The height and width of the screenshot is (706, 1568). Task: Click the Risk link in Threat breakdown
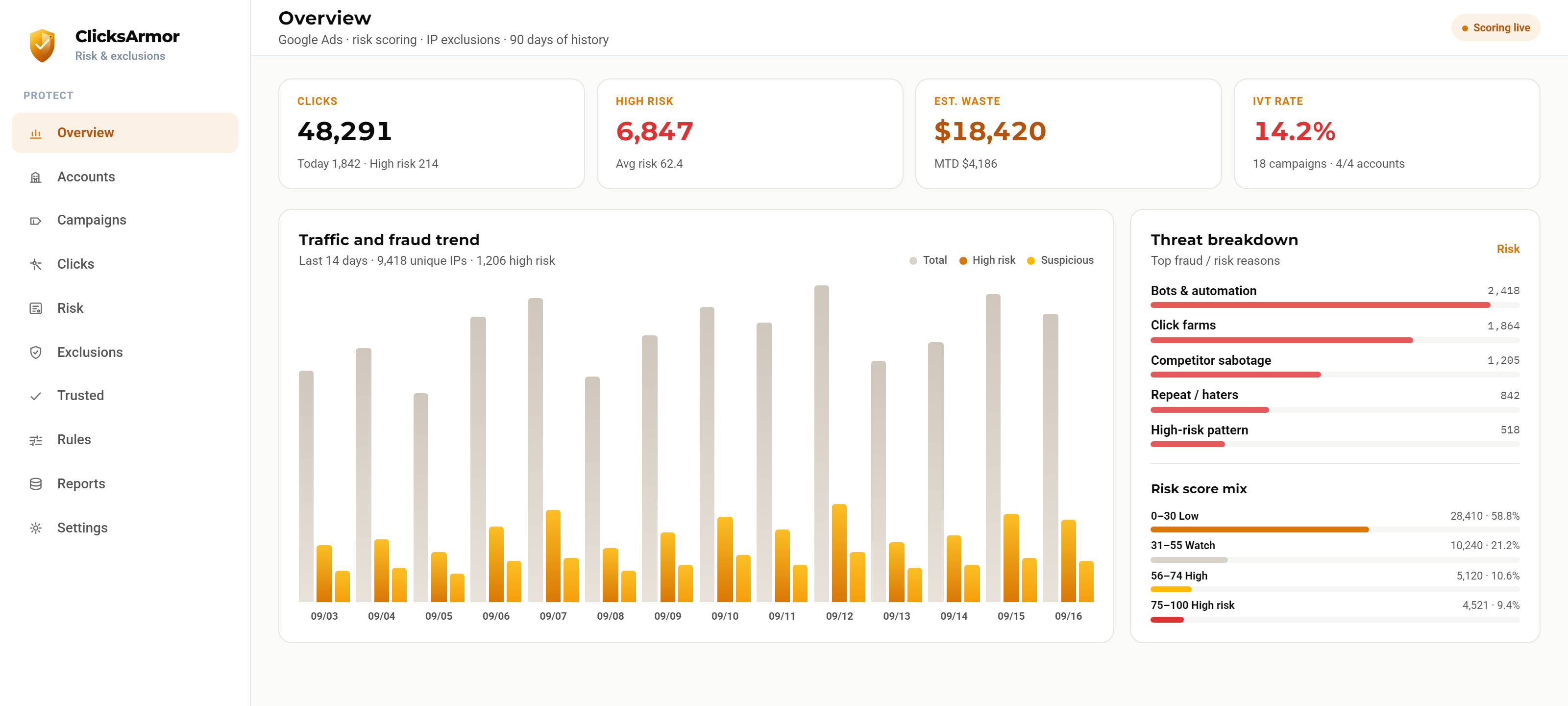1508,249
